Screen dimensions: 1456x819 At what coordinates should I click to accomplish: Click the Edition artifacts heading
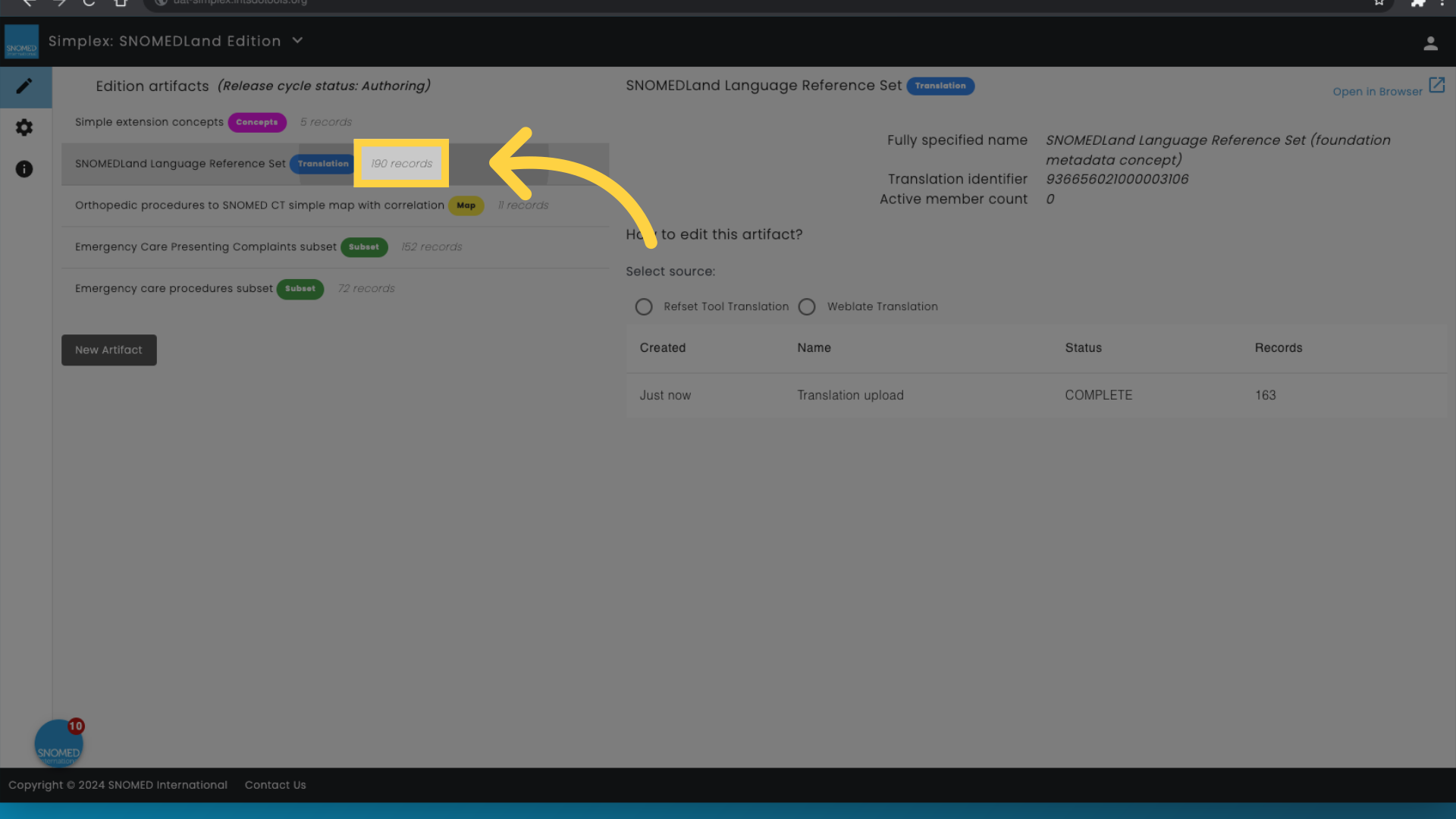coord(152,86)
